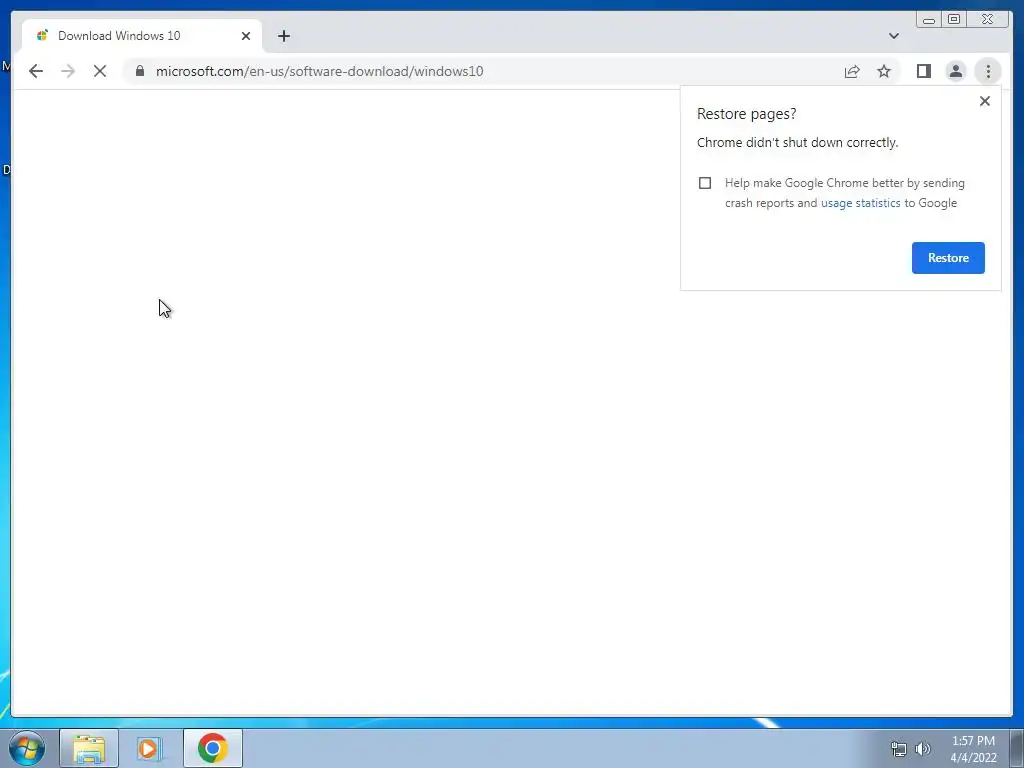Click the lock site information icon
This screenshot has width=1024, height=768.
click(140, 71)
